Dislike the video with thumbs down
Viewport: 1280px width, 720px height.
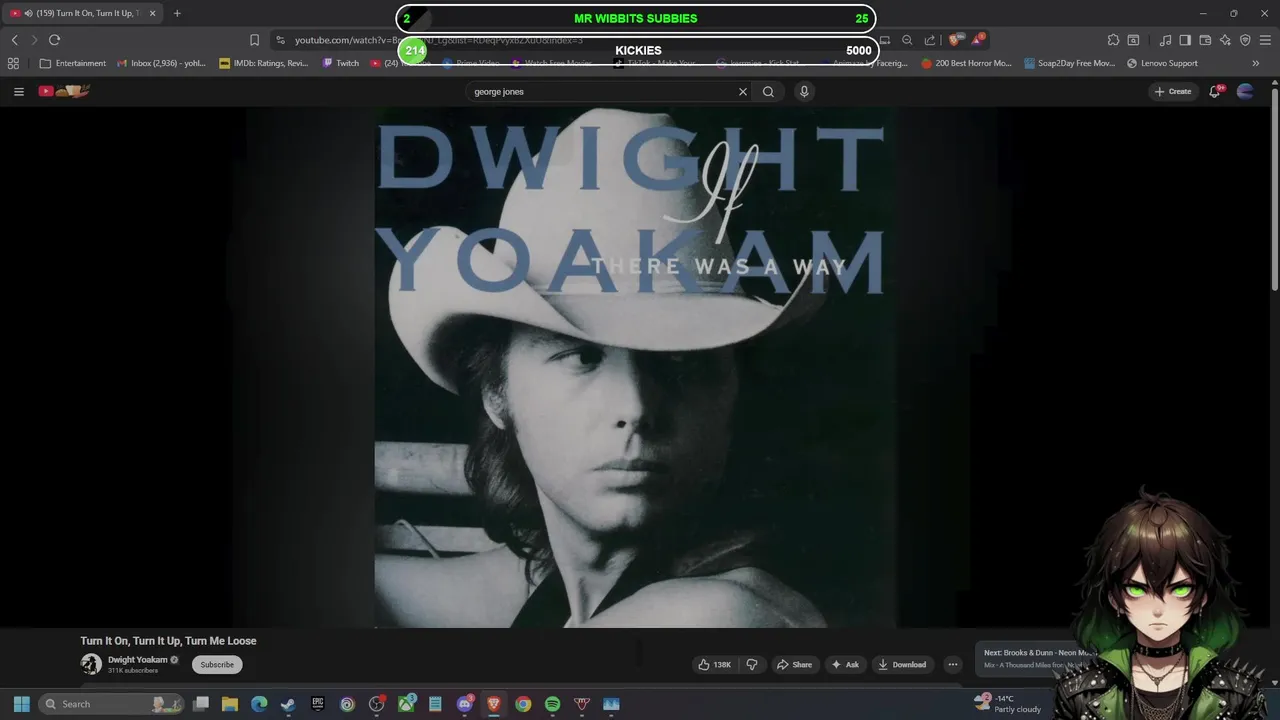tap(752, 664)
